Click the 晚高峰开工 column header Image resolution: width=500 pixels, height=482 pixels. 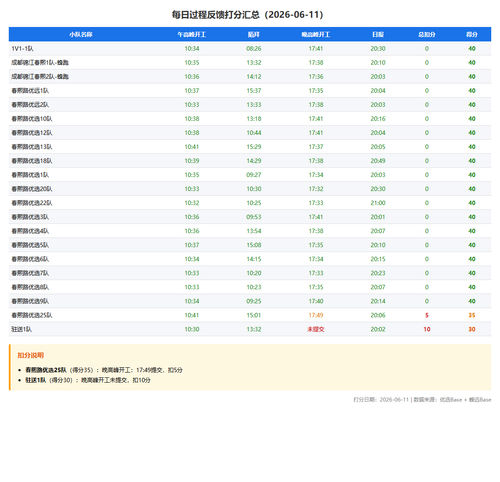316,34
